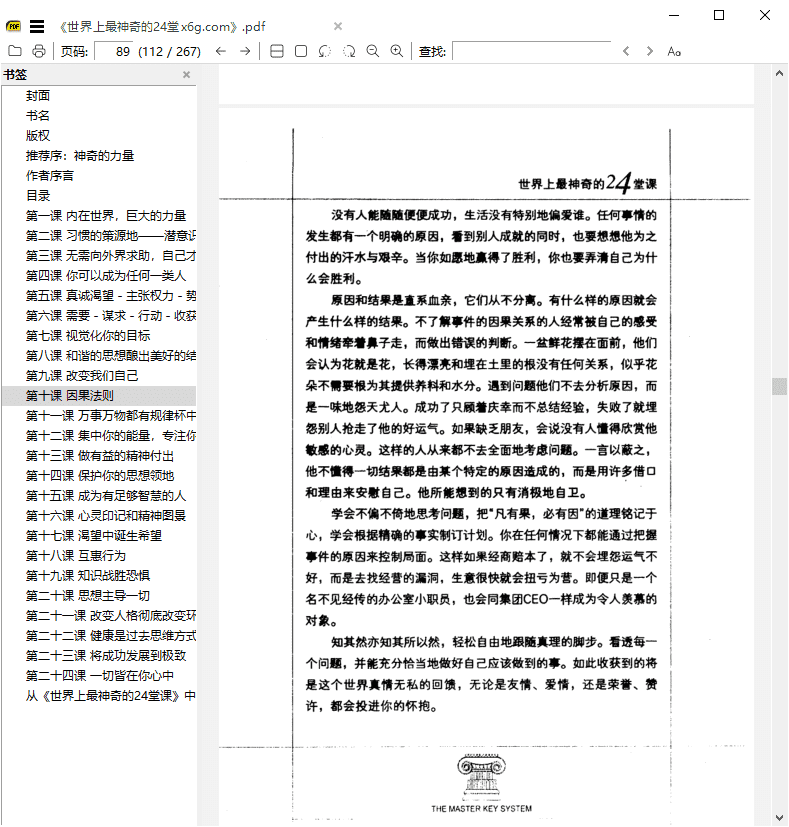
Task: Select the fit single page icon
Action: pyautogui.click(x=301, y=51)
